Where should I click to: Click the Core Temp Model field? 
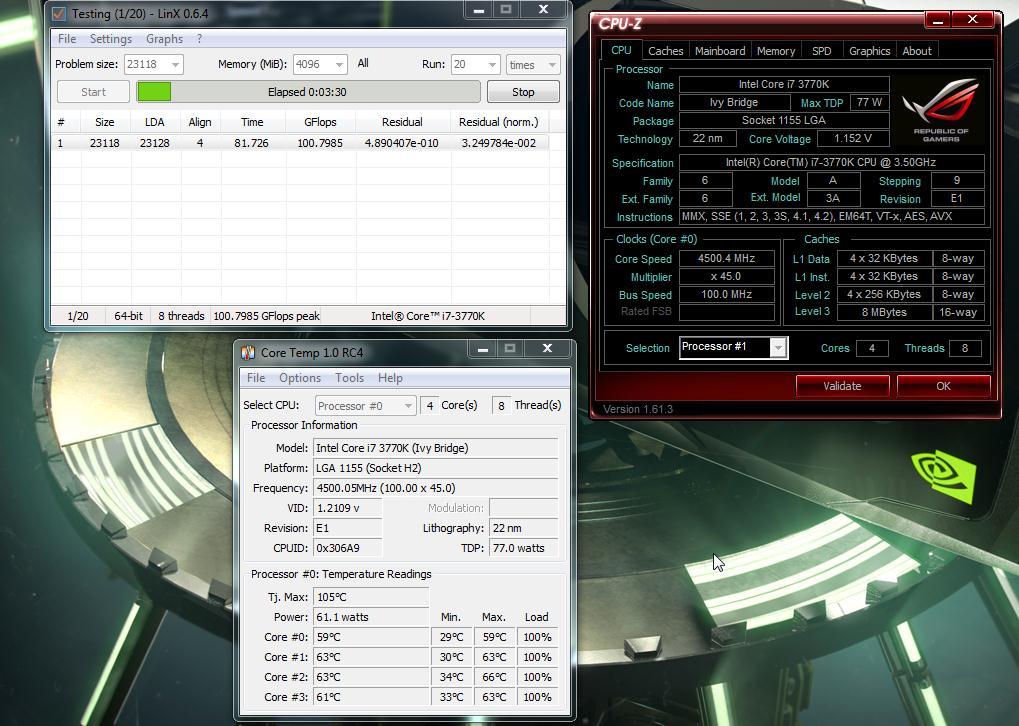point(435,448)
